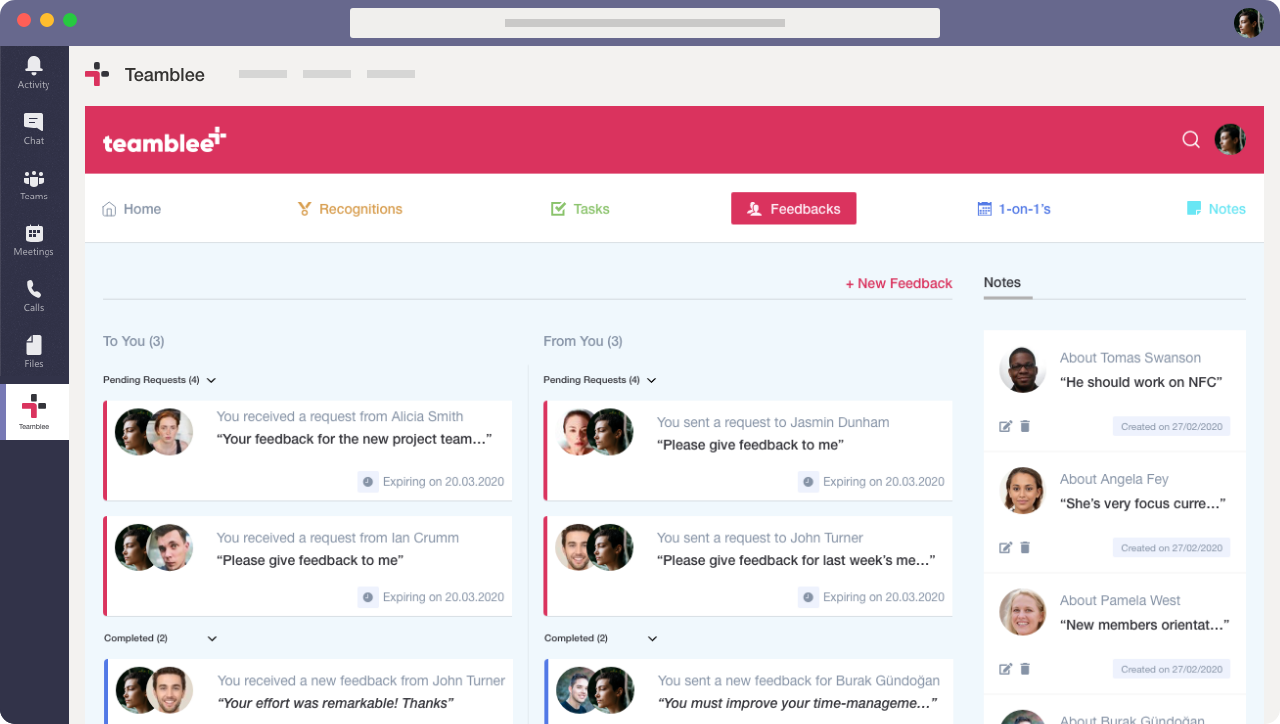Click the search magnifier in red header
1280x724 pixels.
[x=1191, y=140]
